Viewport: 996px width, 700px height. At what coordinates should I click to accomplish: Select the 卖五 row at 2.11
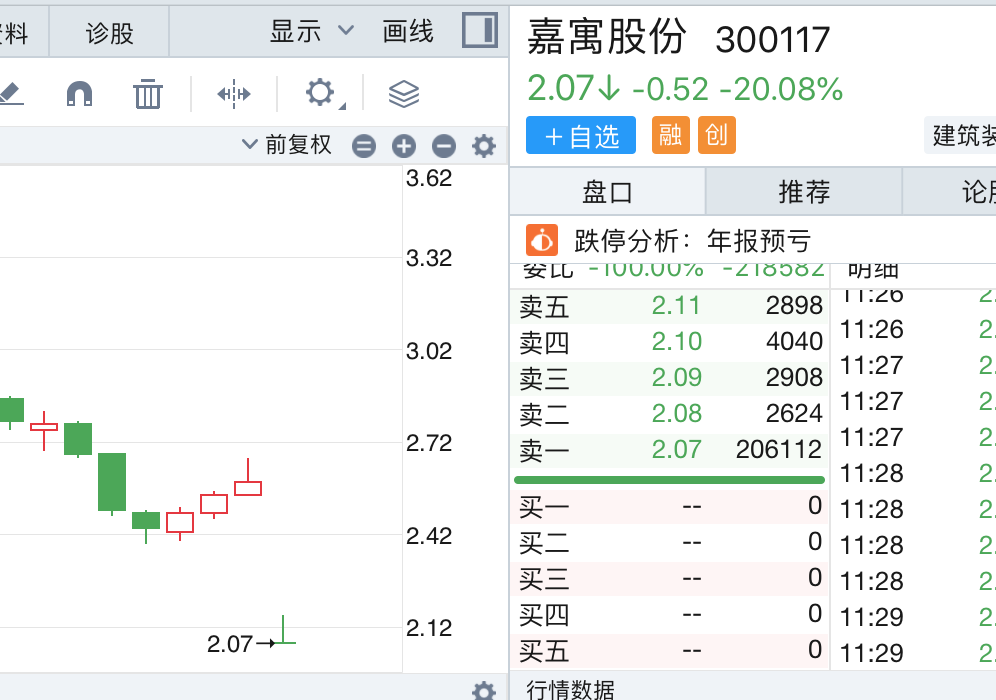(x=670, y=306)
